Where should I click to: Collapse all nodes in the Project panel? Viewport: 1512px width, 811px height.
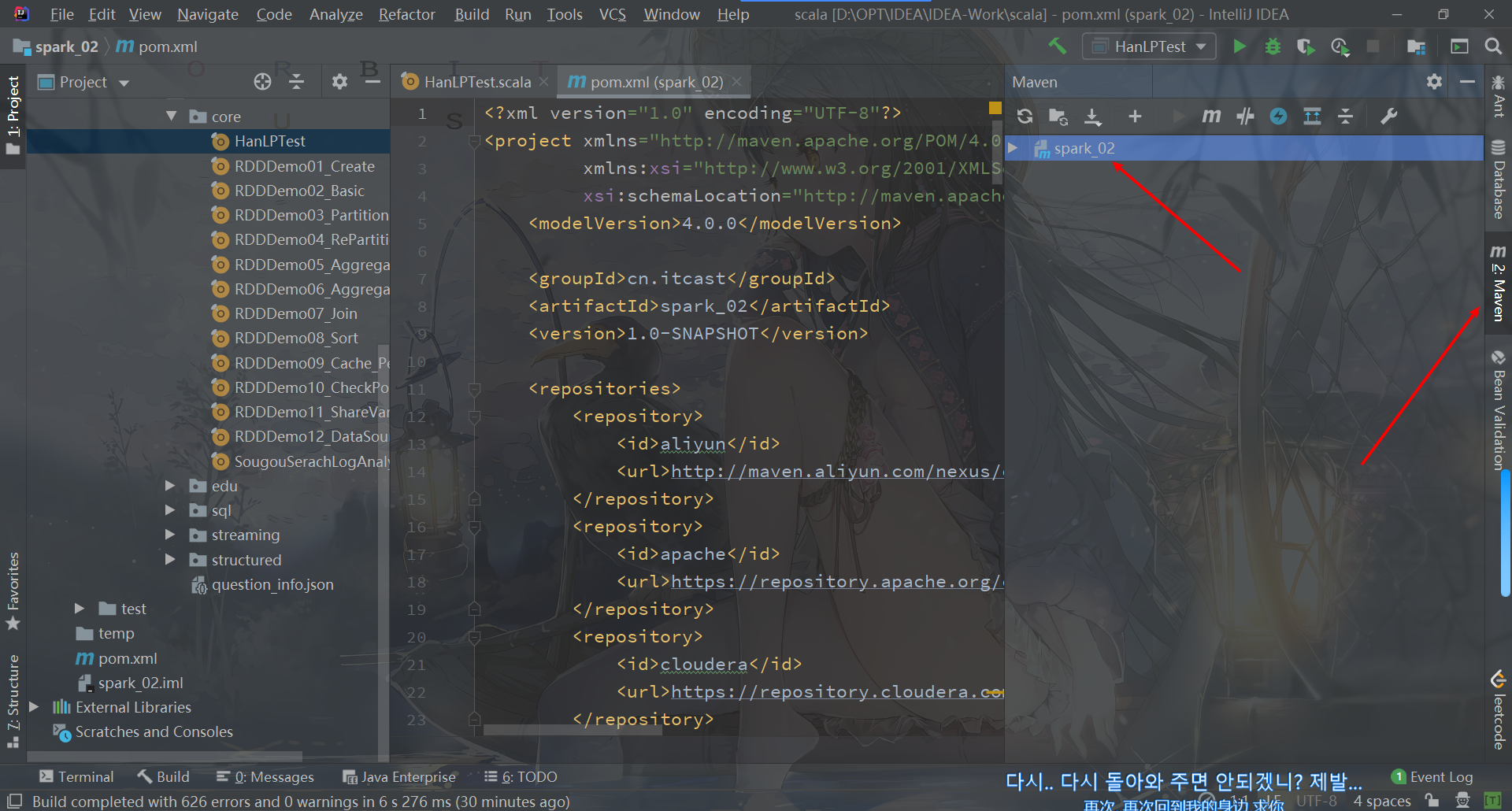pos(296,82)
